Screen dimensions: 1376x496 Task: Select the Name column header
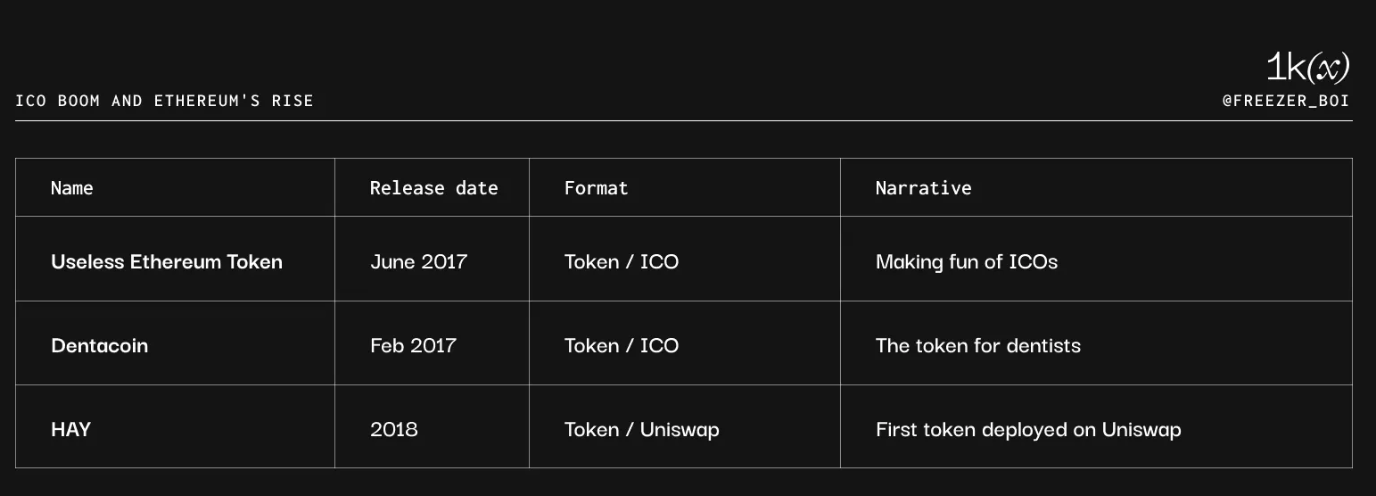(72, 188)
